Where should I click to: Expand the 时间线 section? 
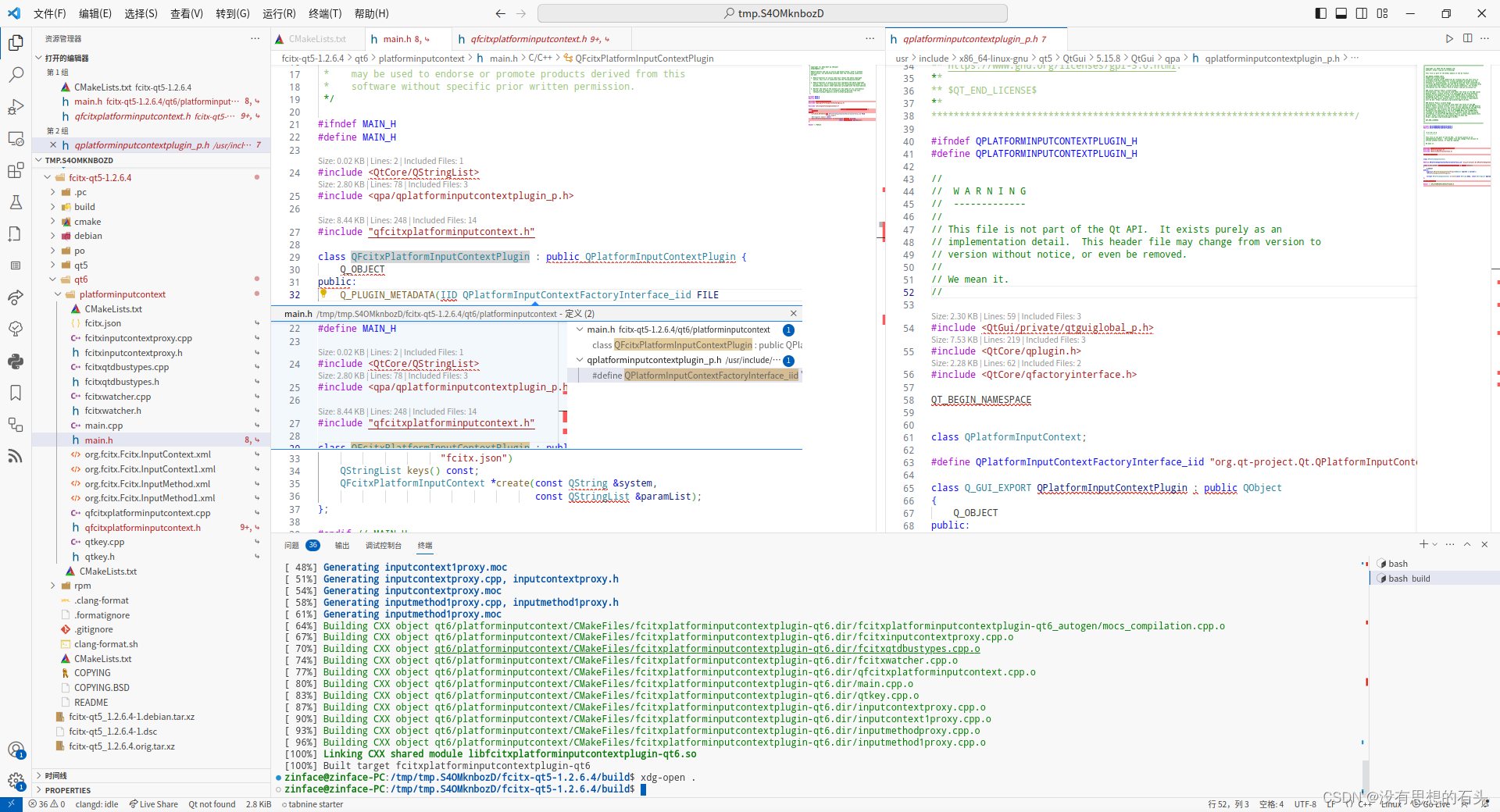[x=151, y=776]
